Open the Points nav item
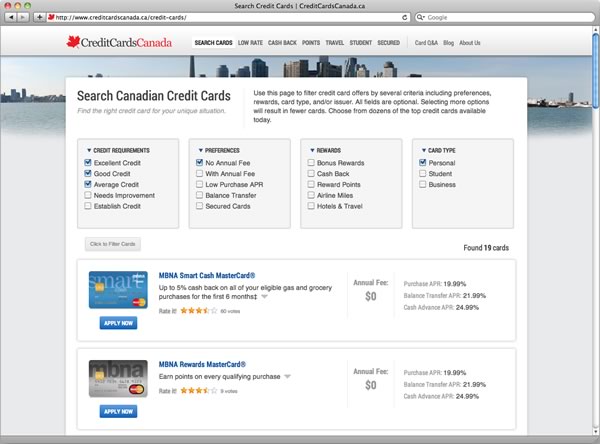This screenshot has width=600, height=444. (311, 42)
